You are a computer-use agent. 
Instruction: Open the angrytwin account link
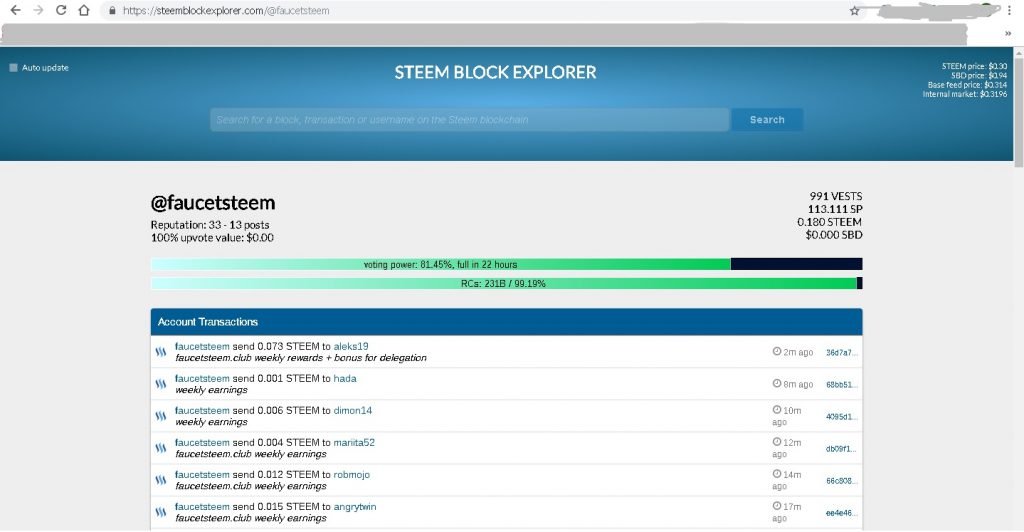coord(355,507)
